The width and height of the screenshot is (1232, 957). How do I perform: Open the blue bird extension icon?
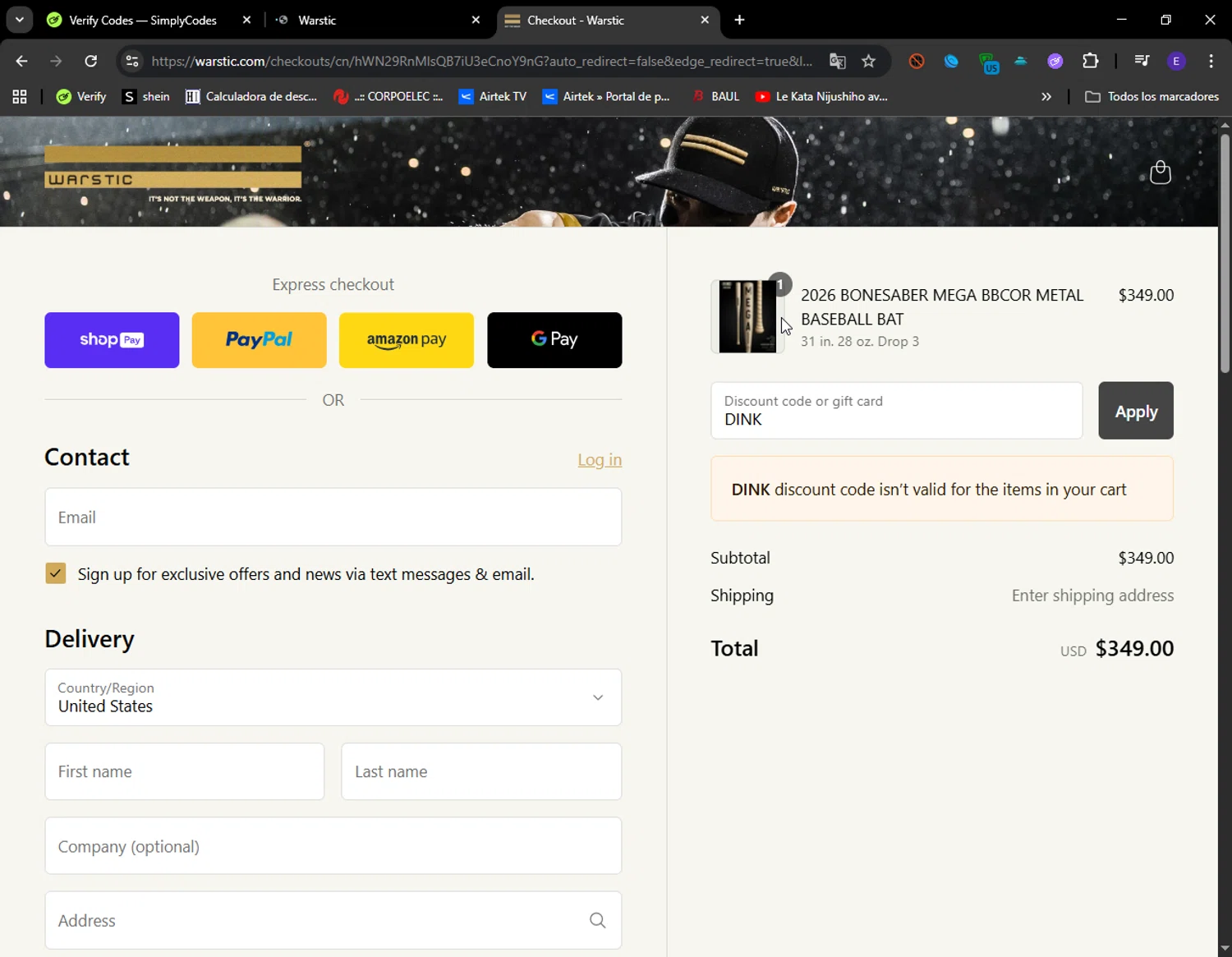(x=951, y=61)
